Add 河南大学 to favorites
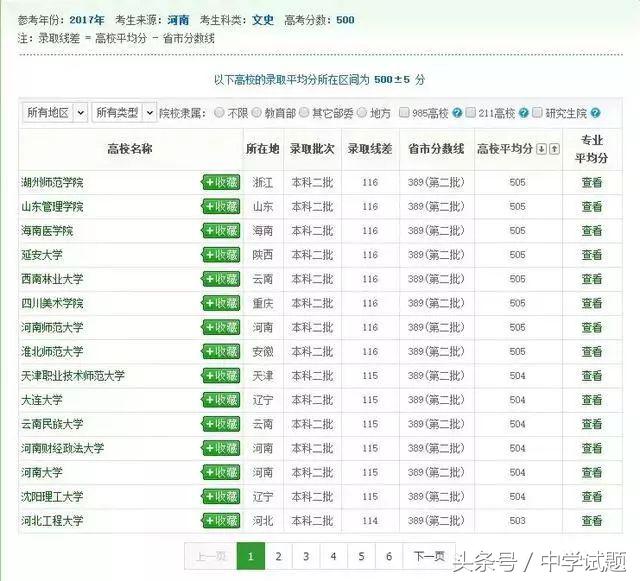The image size is (640, 581). (220, 472)
